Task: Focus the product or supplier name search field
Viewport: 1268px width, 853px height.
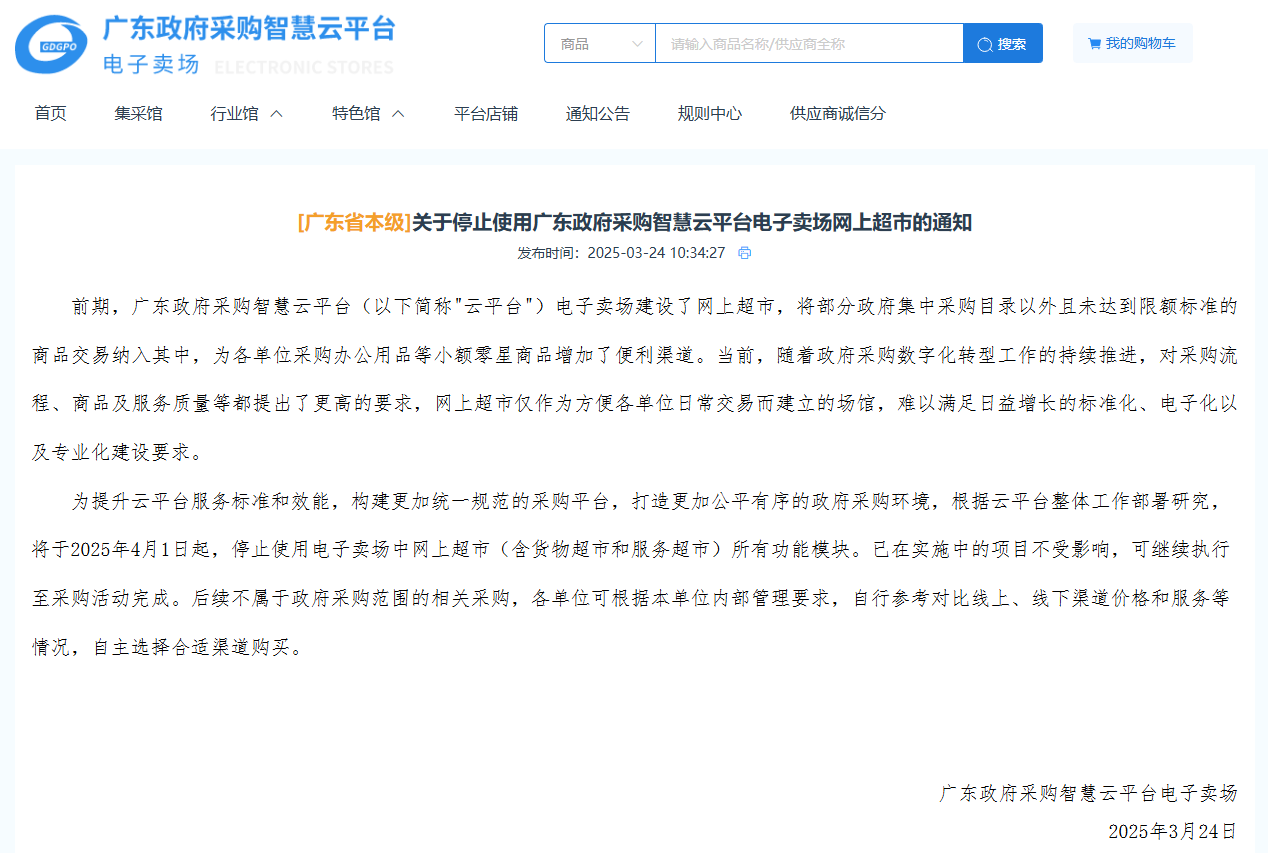Action: click(808, 44)
